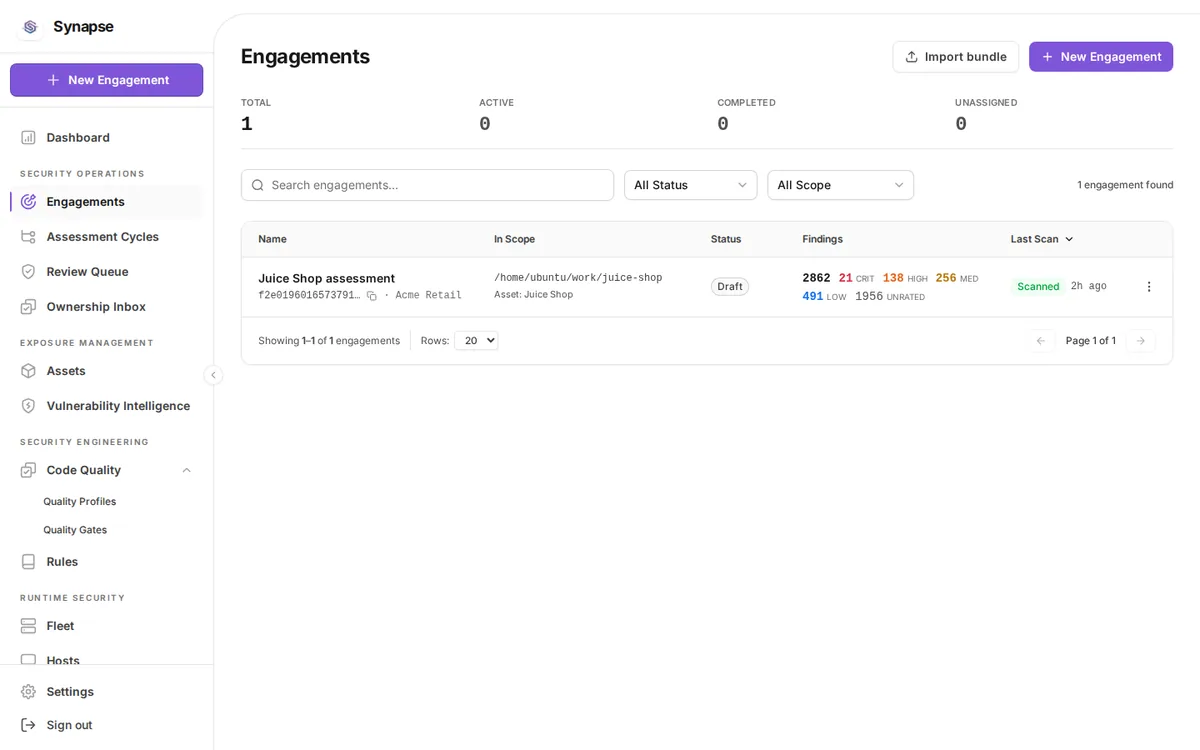Click Sign out
Viewport: 1200px width, 750px height.
tap(69, 725)
